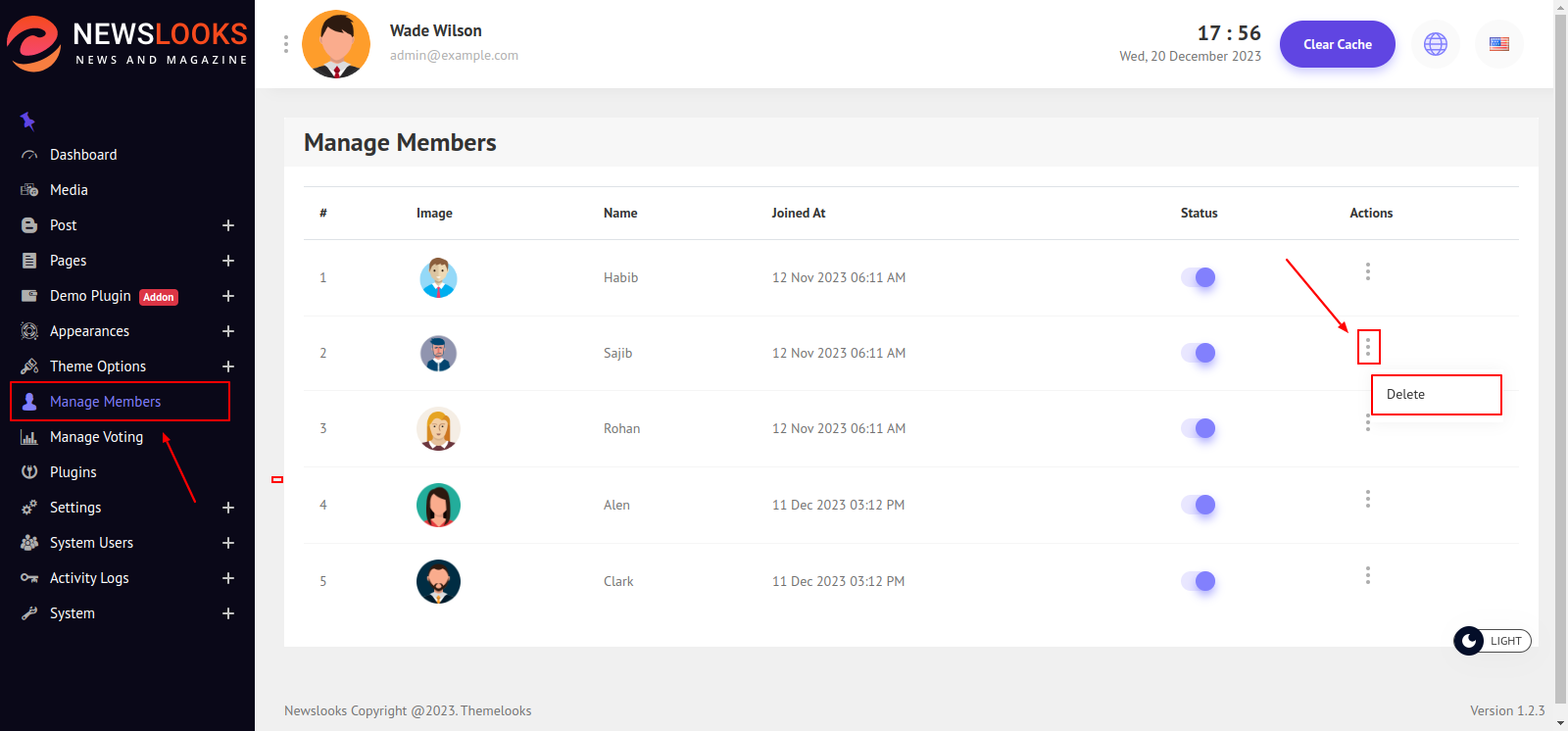Expand the Post submenu
The image size is (1568, 731).
click(228, 225)
